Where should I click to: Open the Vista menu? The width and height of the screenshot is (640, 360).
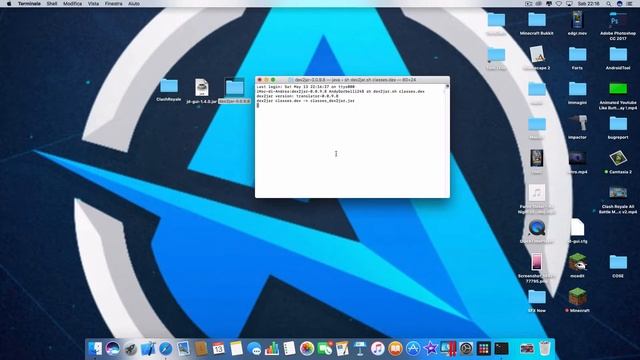93,3
